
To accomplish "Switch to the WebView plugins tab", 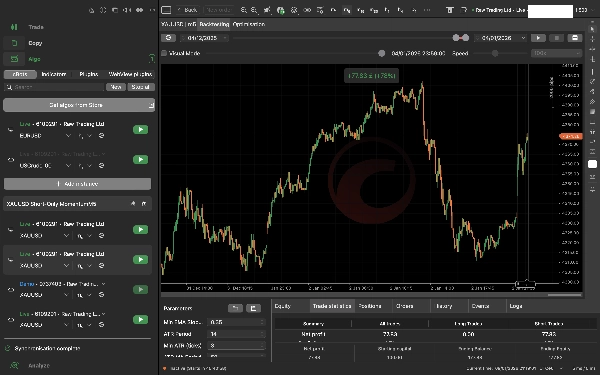I will 130,74.
